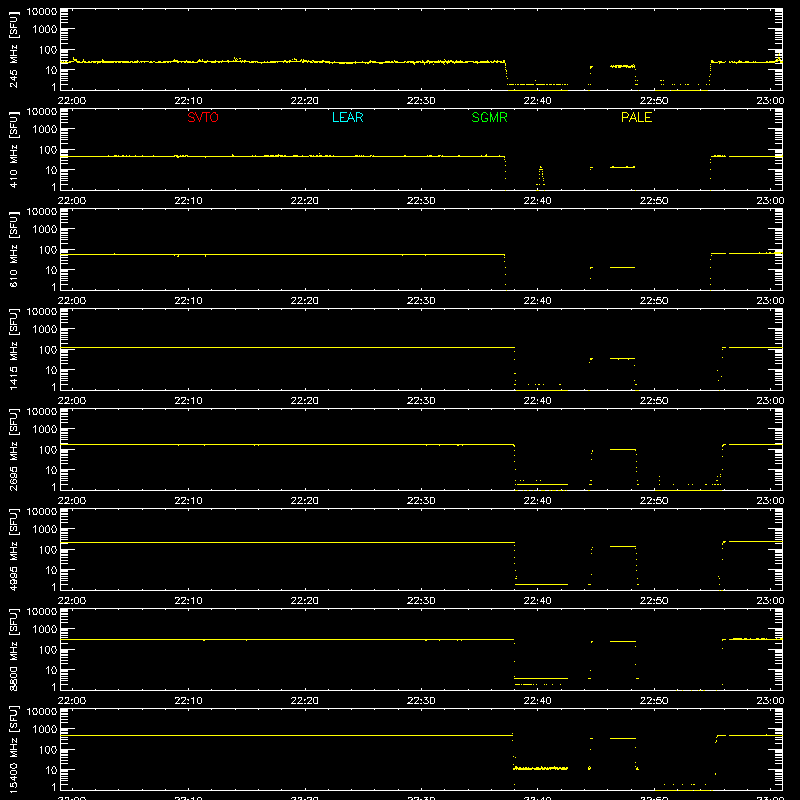The height and width of the screenshot is (800, 800).
Task: Click 22:30 tick label under 4995 MHz plot
Action: click(421, 601)
